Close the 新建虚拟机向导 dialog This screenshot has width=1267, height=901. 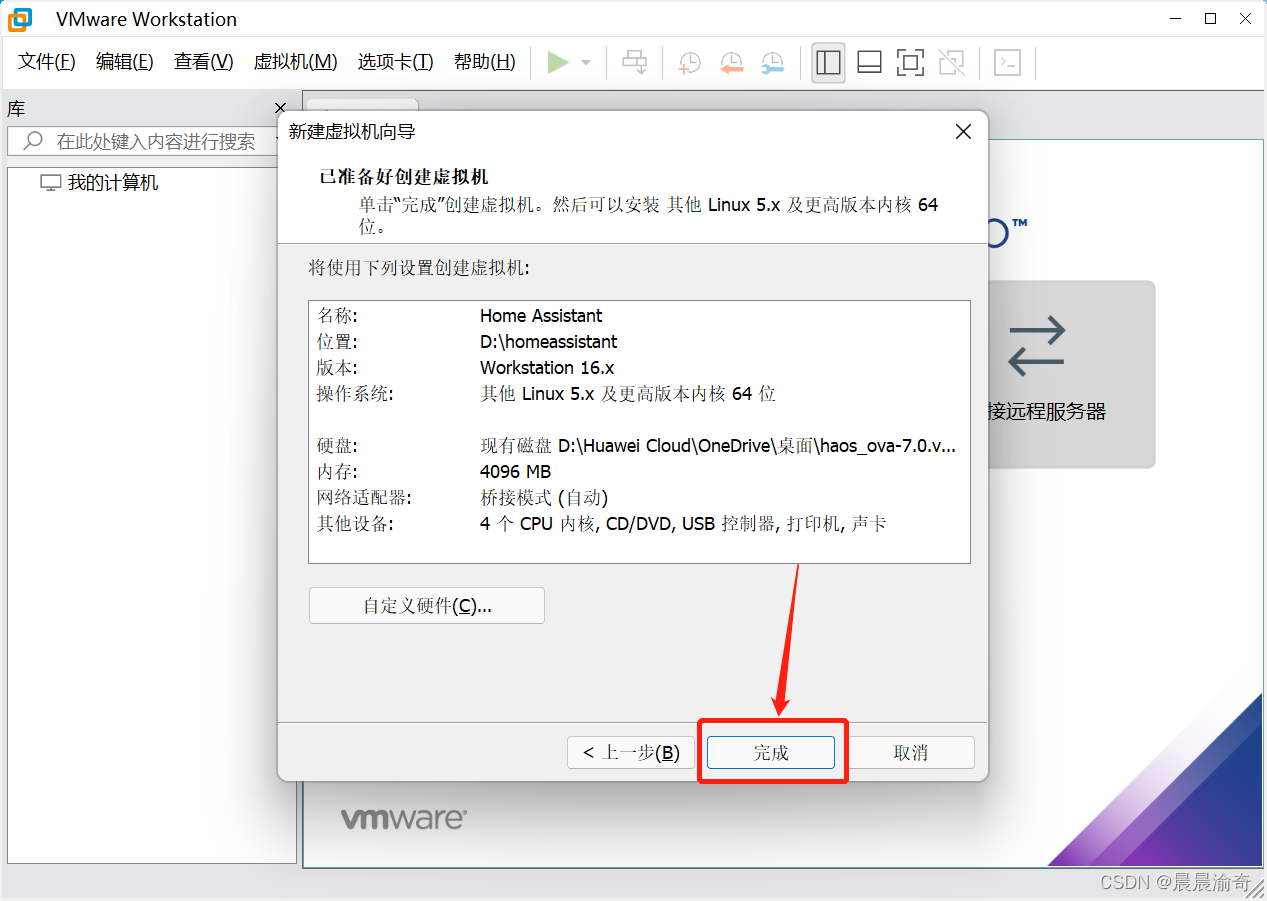[x=963, y=132]
